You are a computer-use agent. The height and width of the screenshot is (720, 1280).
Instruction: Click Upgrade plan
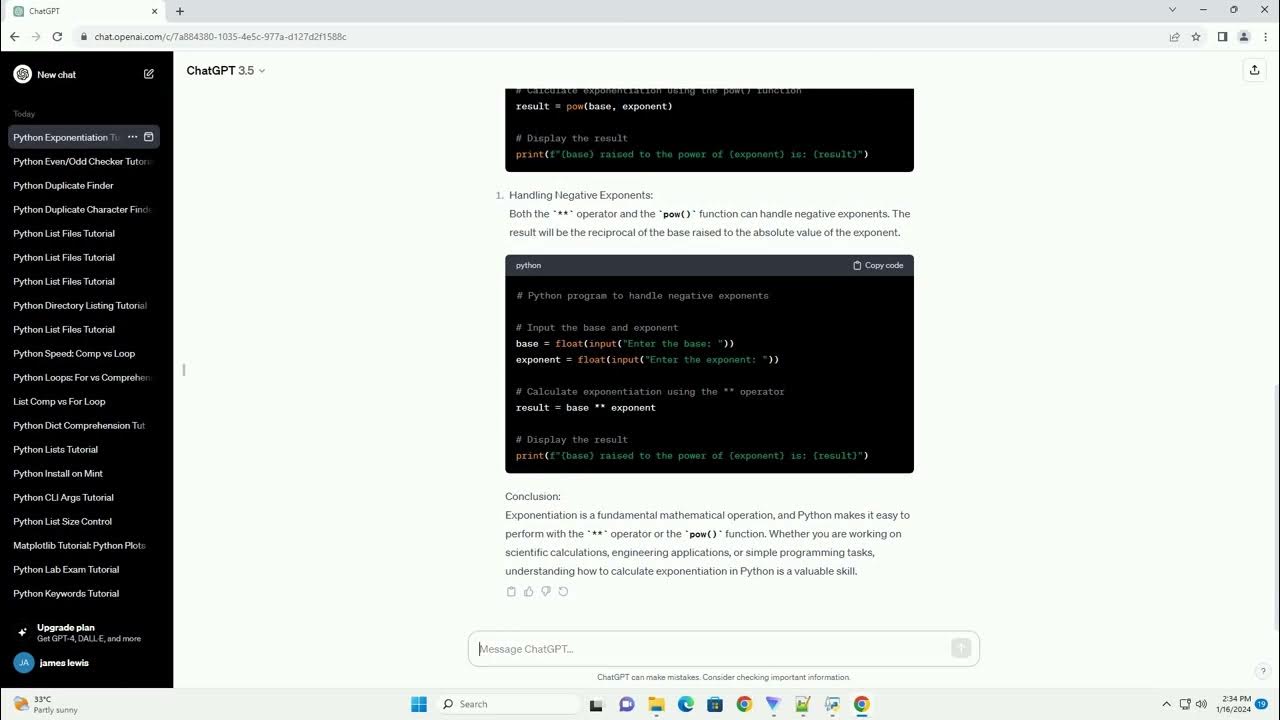(x=86, y=632)
